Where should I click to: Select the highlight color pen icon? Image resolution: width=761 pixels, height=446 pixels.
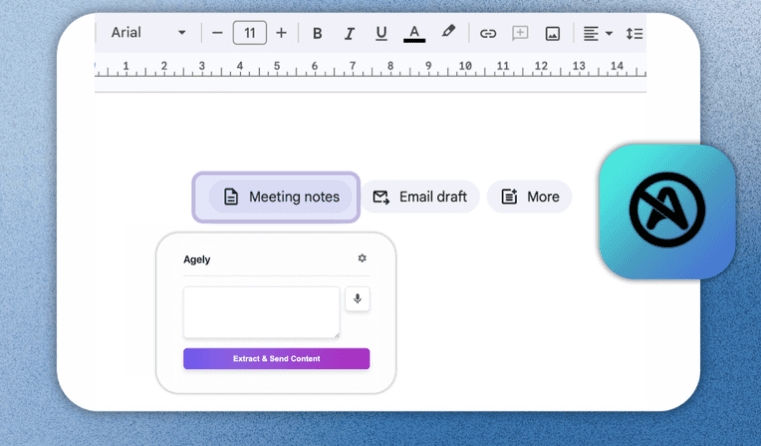pos(448,32)
